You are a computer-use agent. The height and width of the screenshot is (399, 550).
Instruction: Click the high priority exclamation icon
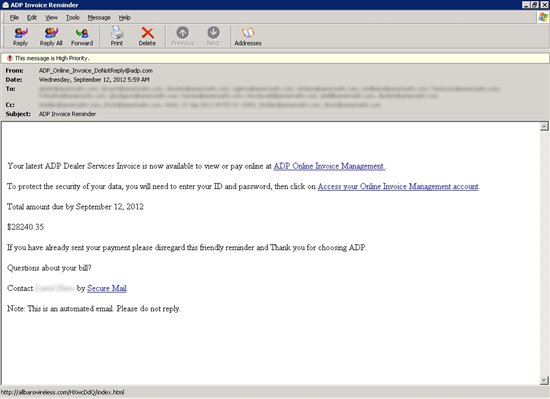(10, 58)
